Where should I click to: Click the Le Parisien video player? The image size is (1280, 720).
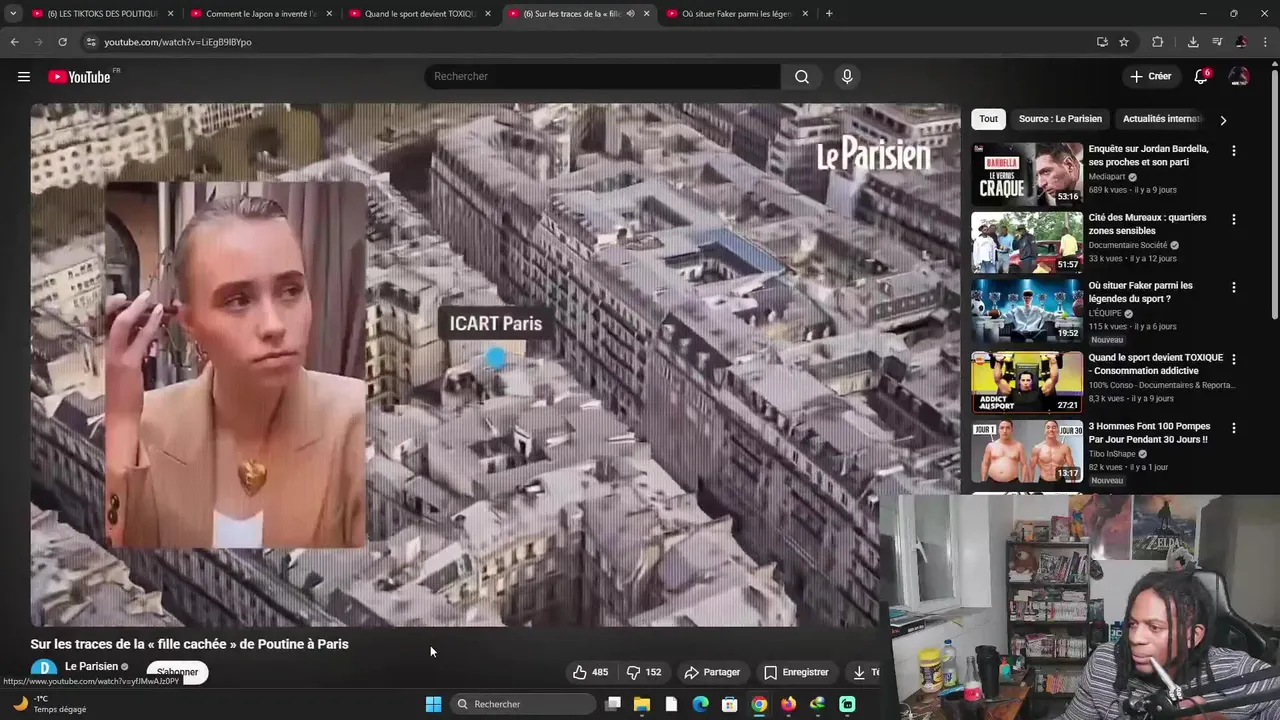click(495, 365)
